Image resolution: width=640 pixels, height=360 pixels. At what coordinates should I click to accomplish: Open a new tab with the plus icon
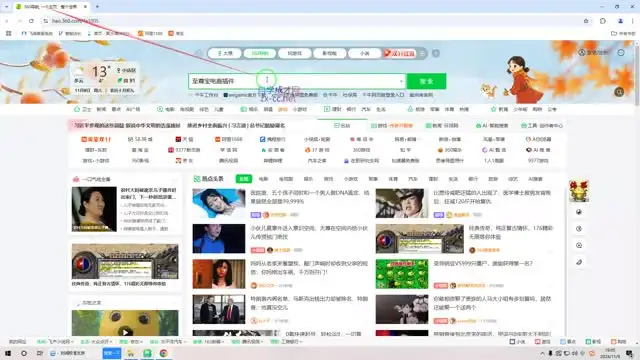click(x=98, y=7)
